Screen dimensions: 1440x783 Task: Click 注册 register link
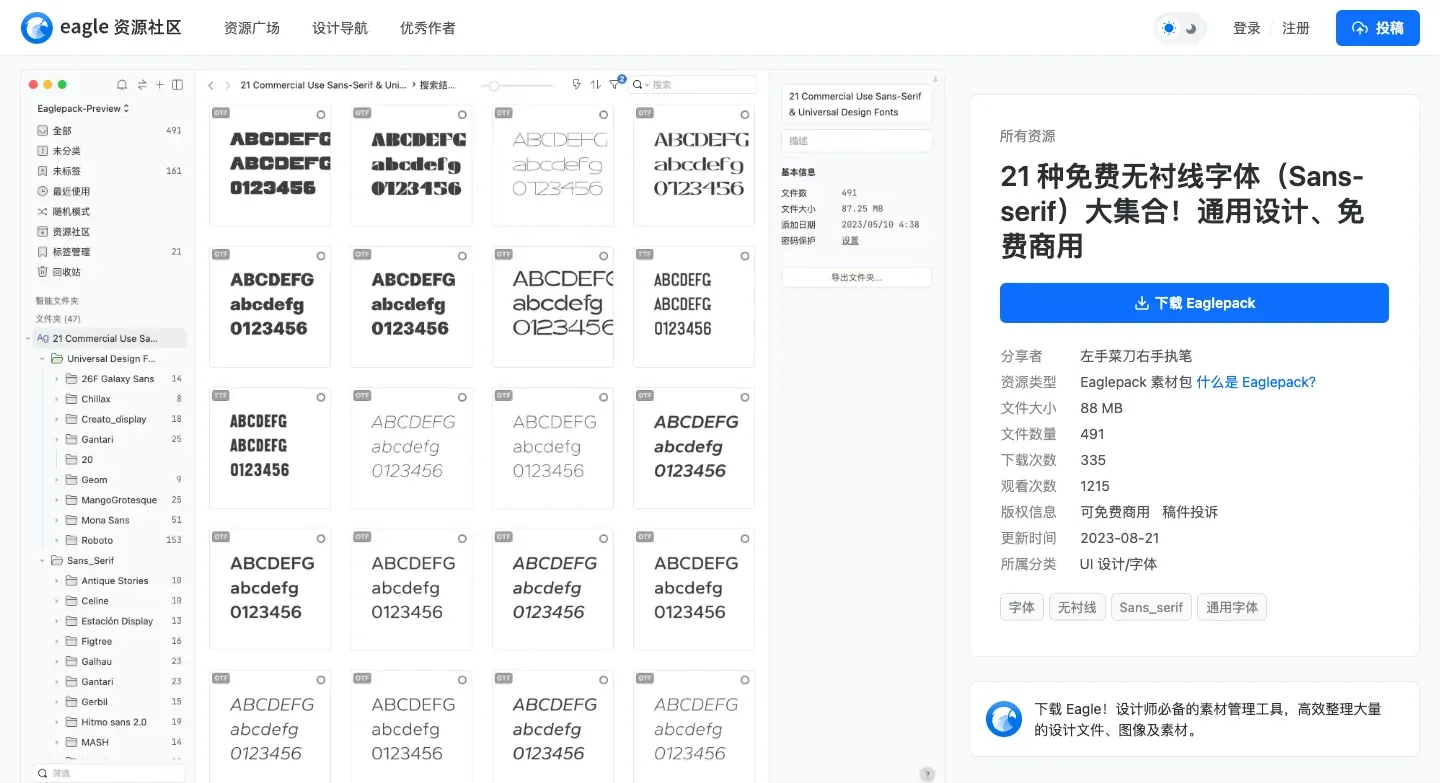1296,28
